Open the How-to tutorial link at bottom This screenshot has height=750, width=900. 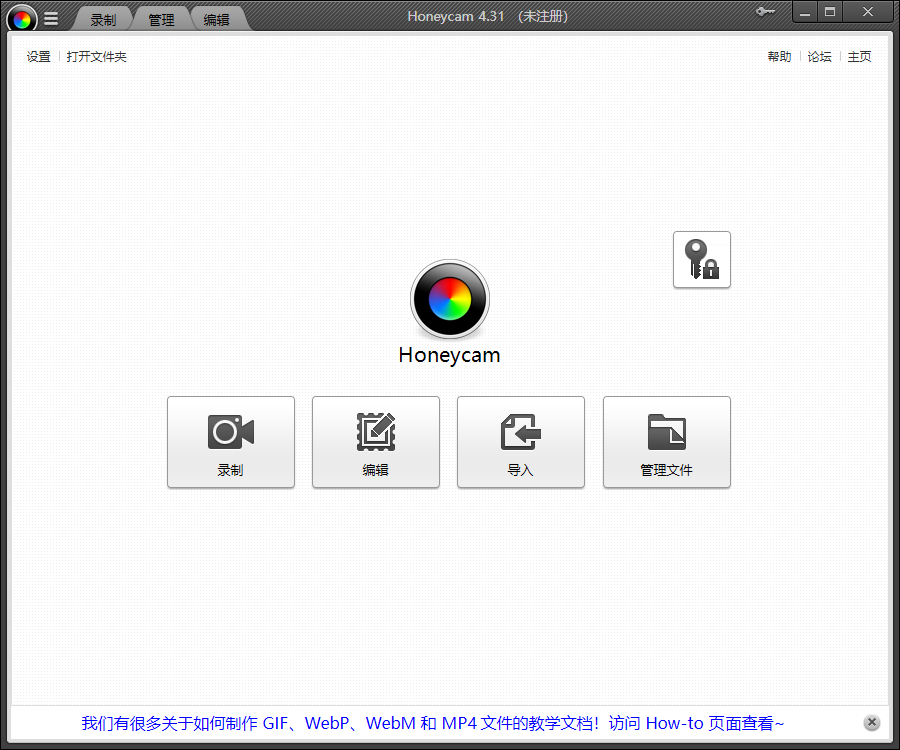click(x=432, y=723)
